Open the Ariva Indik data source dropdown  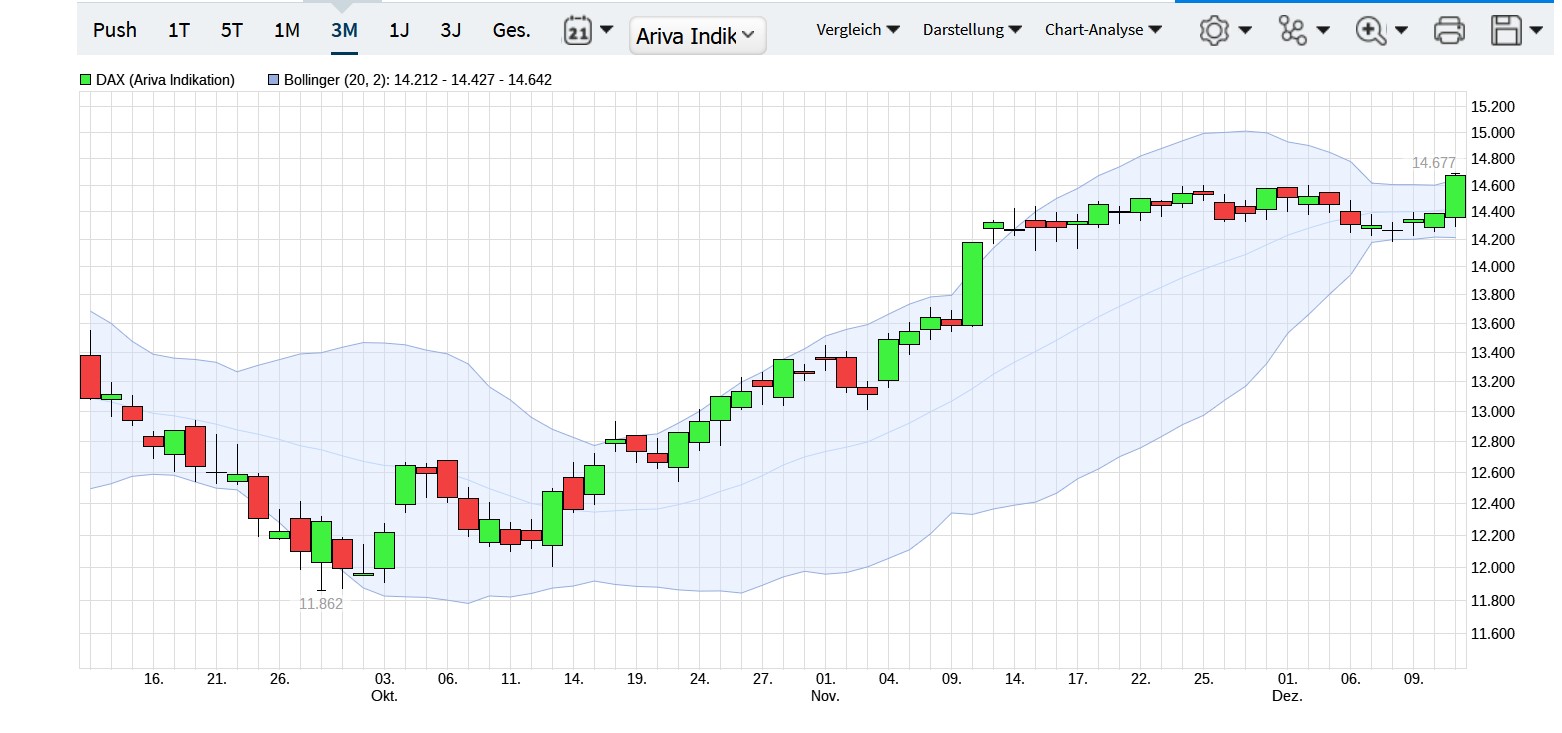click(698, 36)
